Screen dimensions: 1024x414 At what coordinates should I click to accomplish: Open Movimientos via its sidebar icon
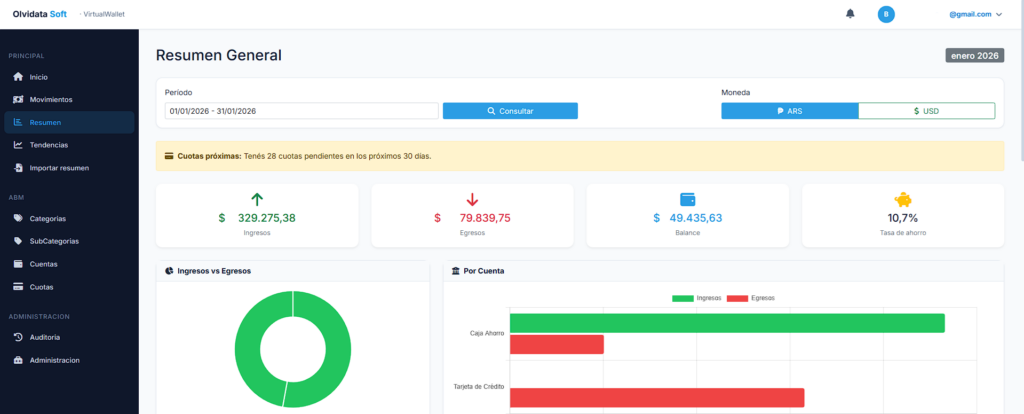tap(17, 100)
